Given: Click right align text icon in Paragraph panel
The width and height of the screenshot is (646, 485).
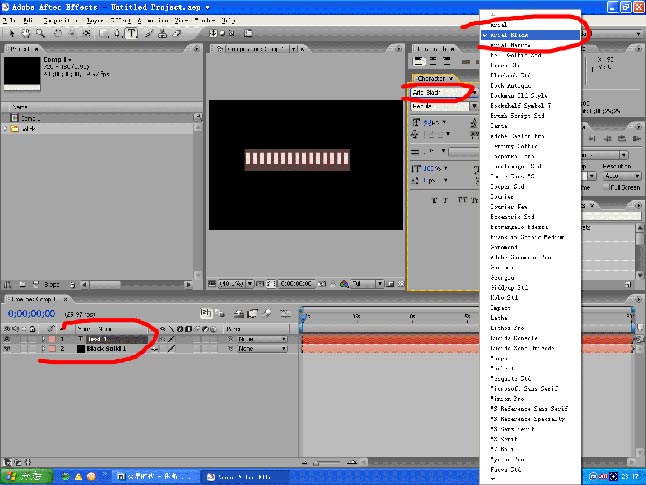Looking at the screenshot, I should pyautogui.click(x=447, y=62).
